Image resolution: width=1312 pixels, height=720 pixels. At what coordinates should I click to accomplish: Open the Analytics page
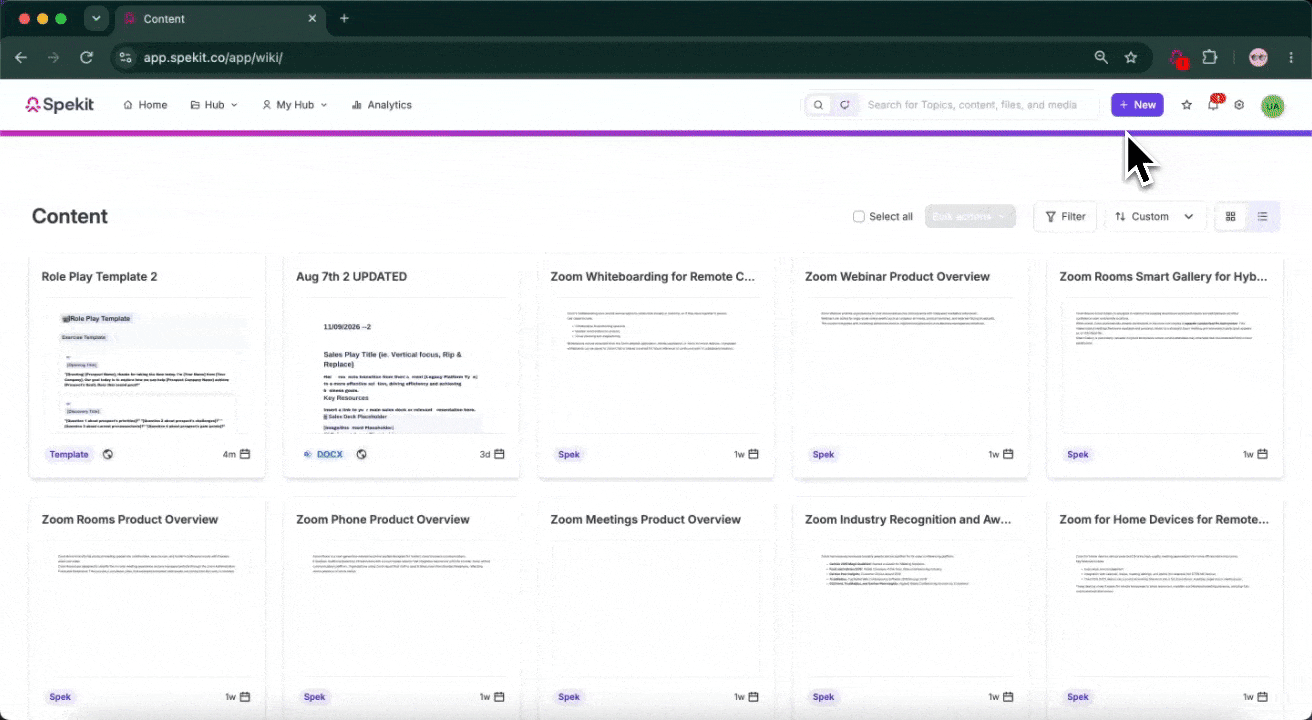point(382,105)
